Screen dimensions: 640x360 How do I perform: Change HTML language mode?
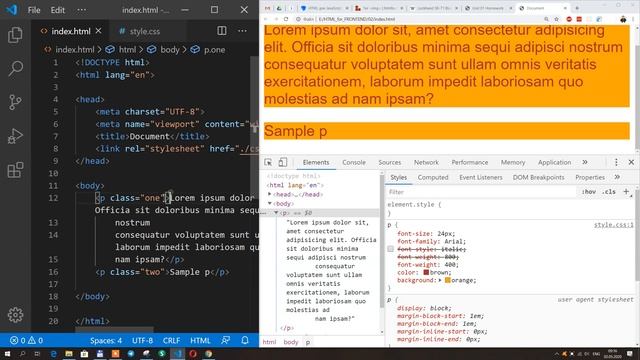point(200,340)
